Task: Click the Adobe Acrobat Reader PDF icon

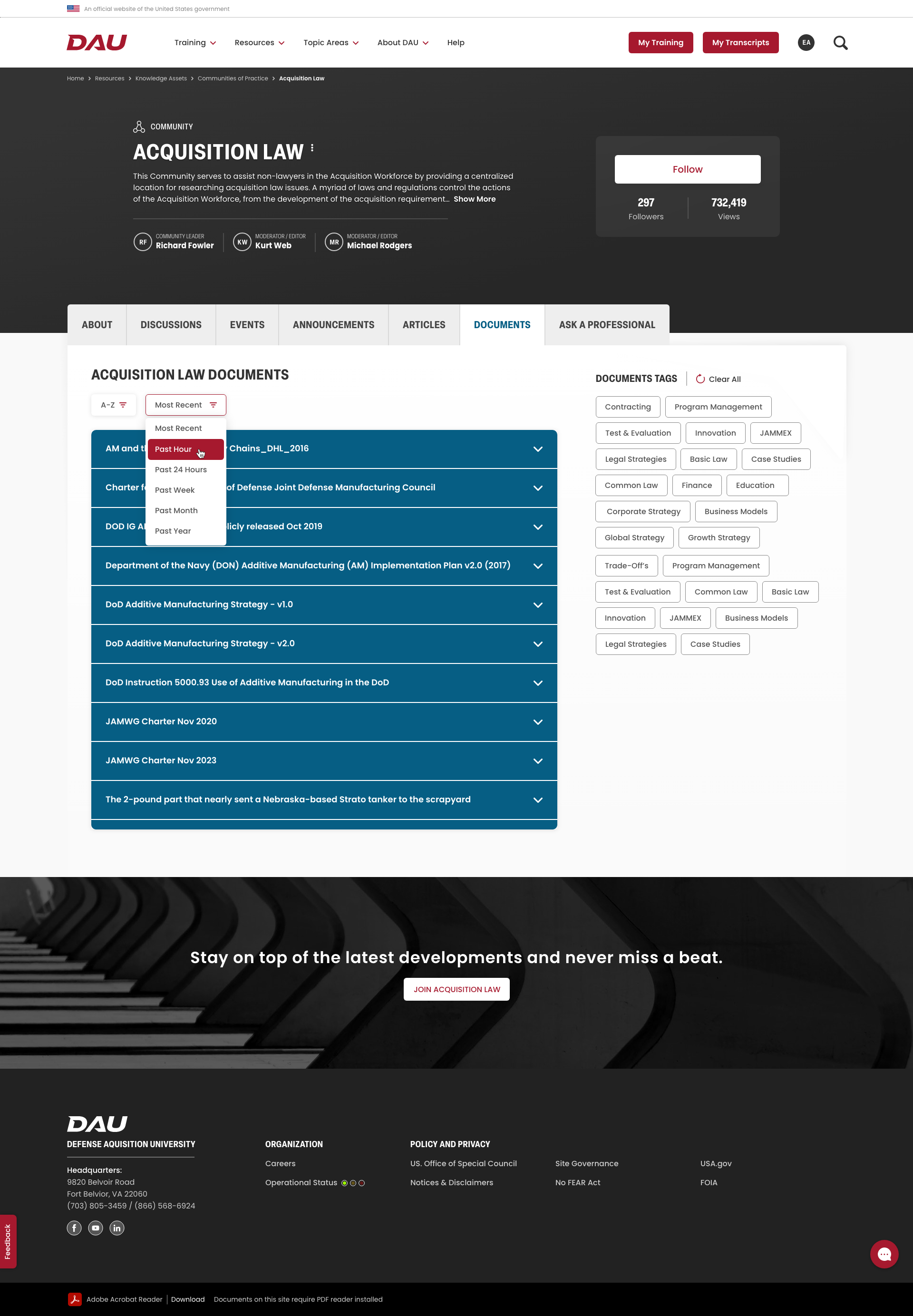Action: click(x=74, y=1299)
